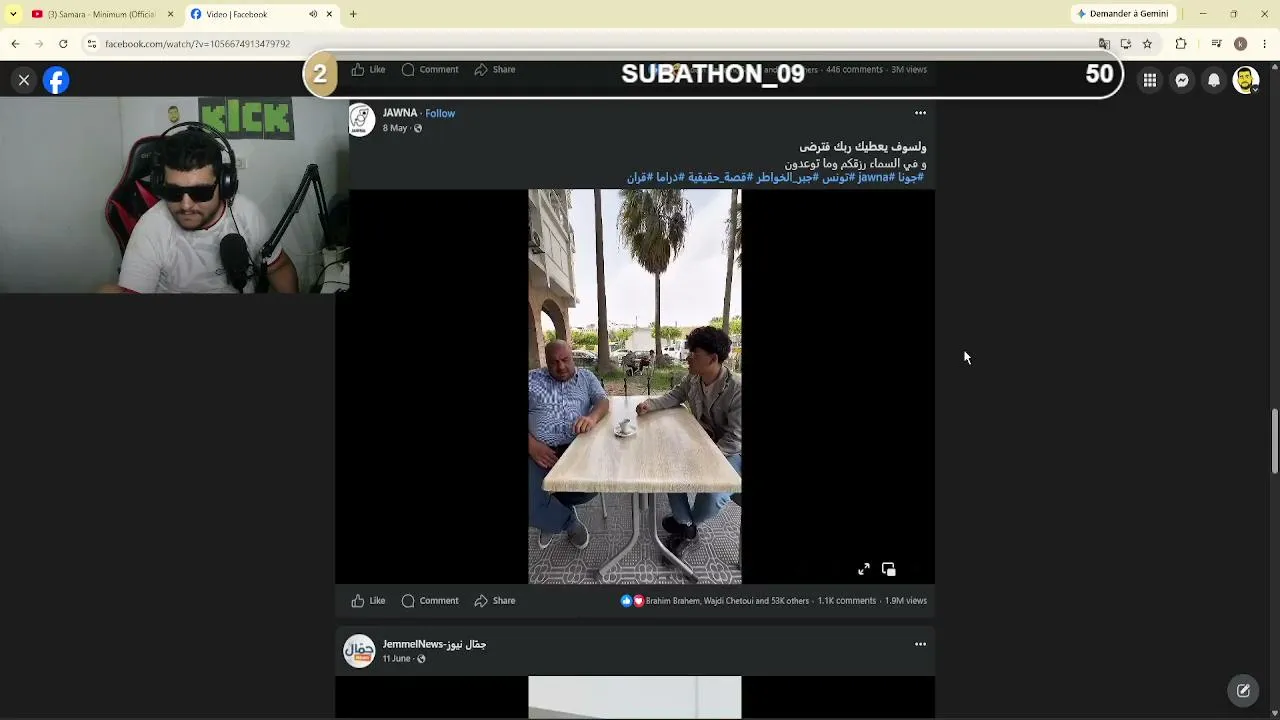This screenshot has width=1280, height=720.
Task: Open more options on the JemmelNews post
Action: tap(920, 644)
